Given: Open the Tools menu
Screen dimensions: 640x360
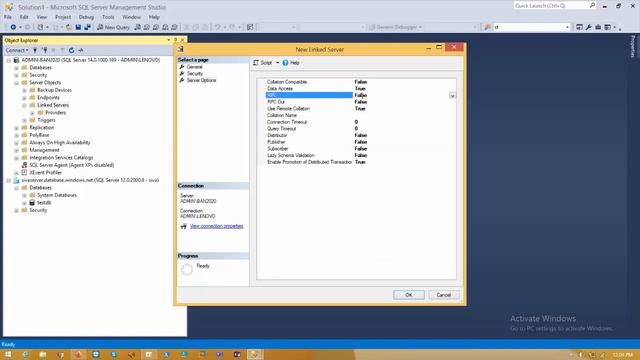Looking at the screenshot, I should [x=108, y=17].
